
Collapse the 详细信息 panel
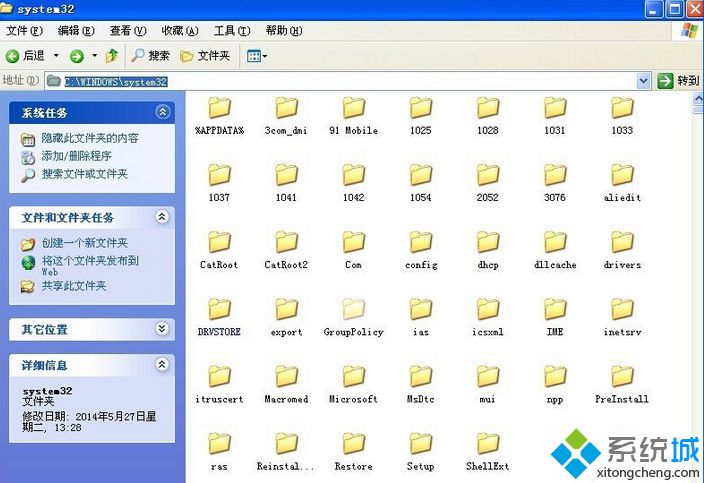click(x=162, y=364)
